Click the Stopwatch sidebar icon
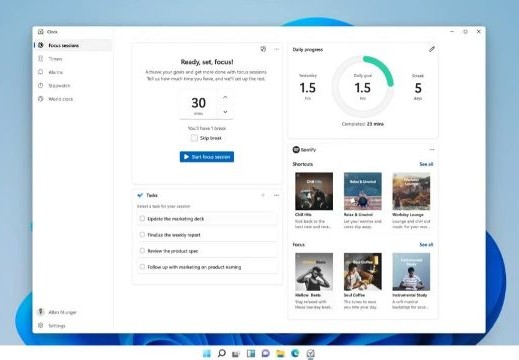Viewport: 519px width, 360px height. pyautogui.click(x=41, y=85)
